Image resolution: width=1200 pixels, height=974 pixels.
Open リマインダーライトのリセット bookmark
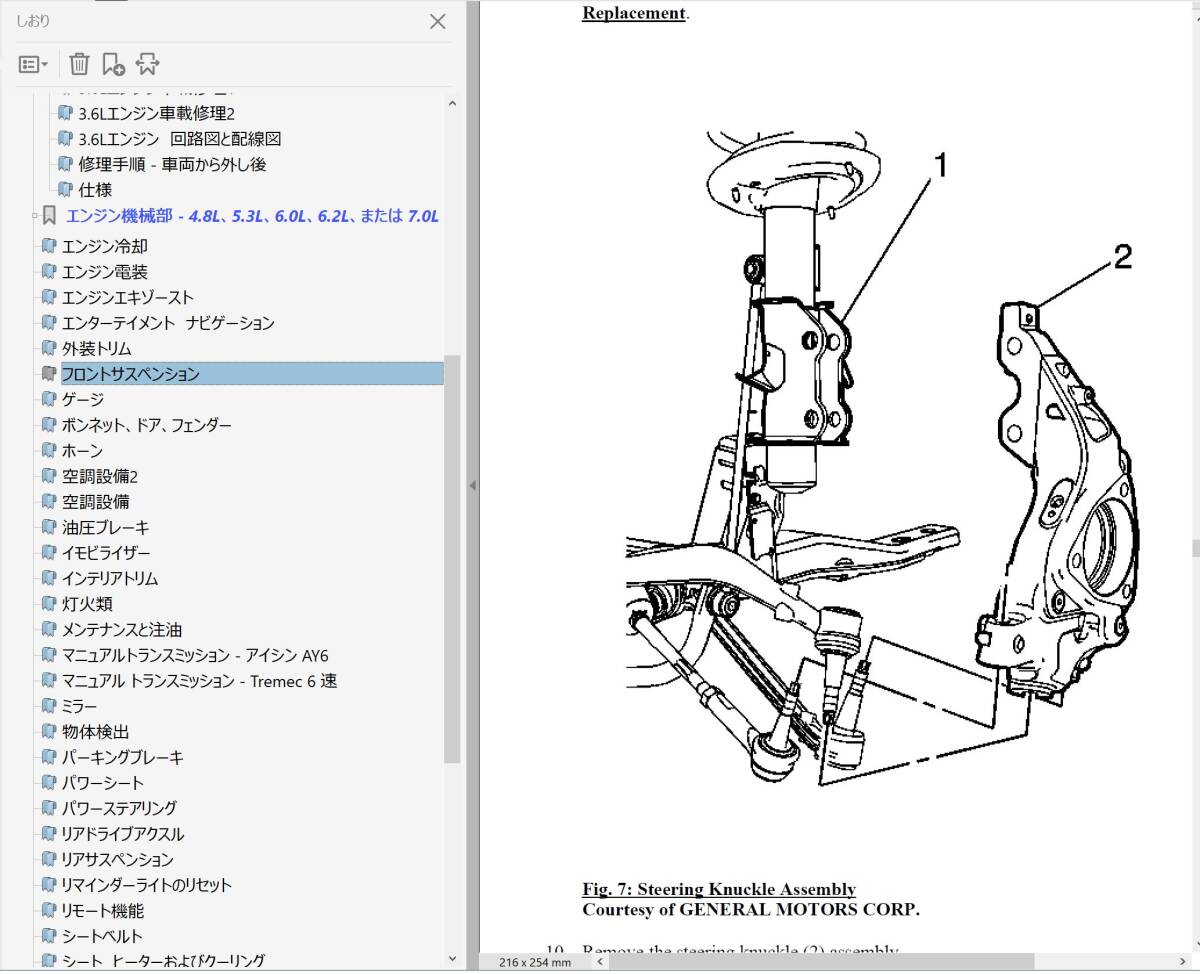pos(146,885)
